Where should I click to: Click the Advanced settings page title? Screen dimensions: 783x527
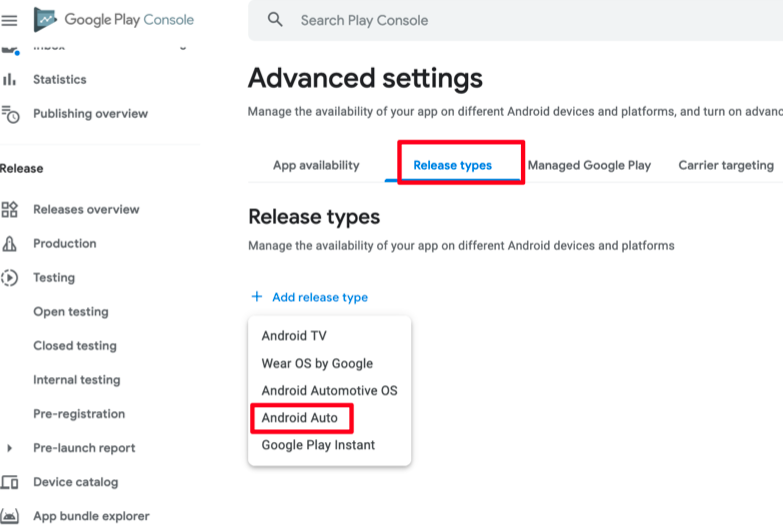(366, 78)
